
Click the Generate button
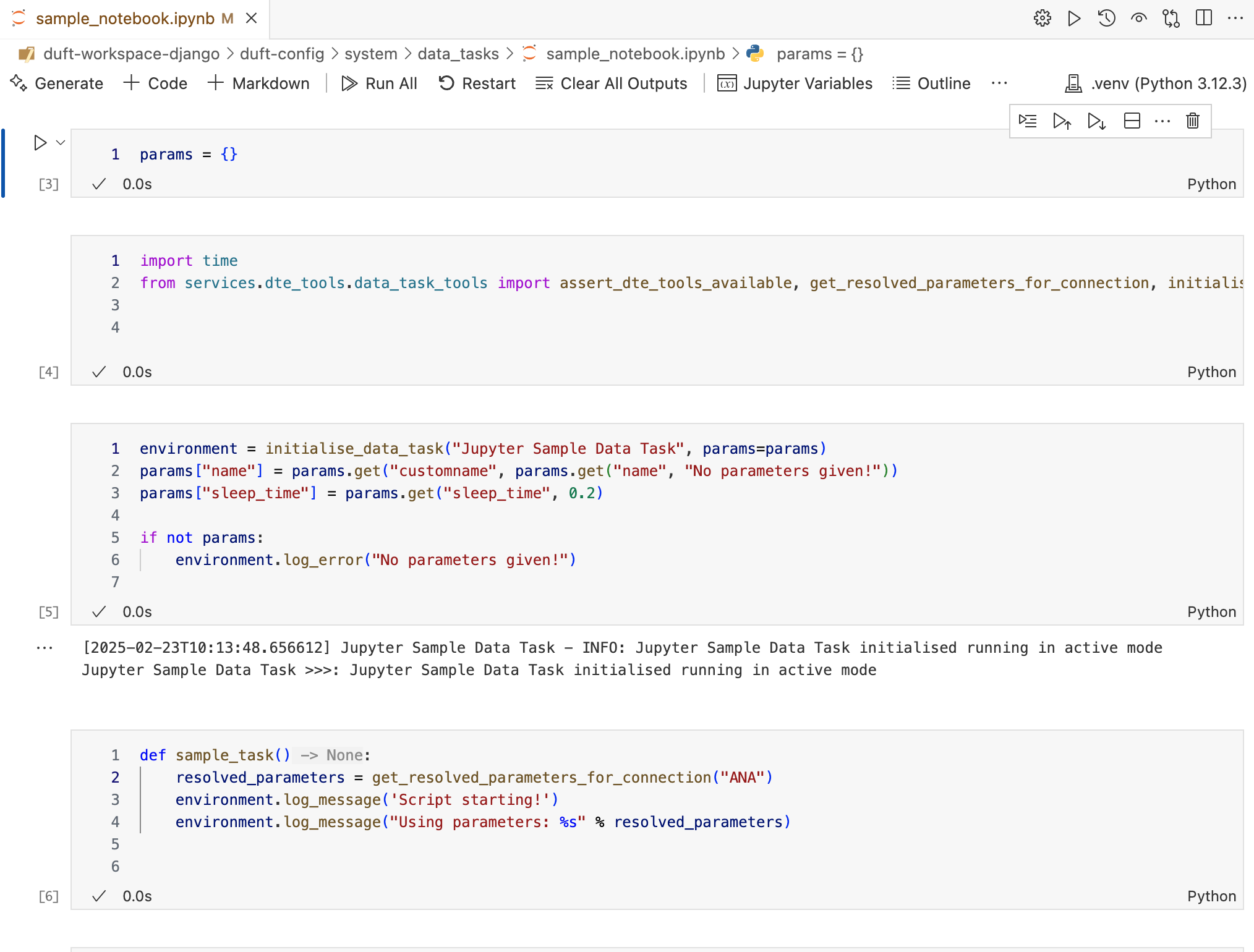(58, 83)
